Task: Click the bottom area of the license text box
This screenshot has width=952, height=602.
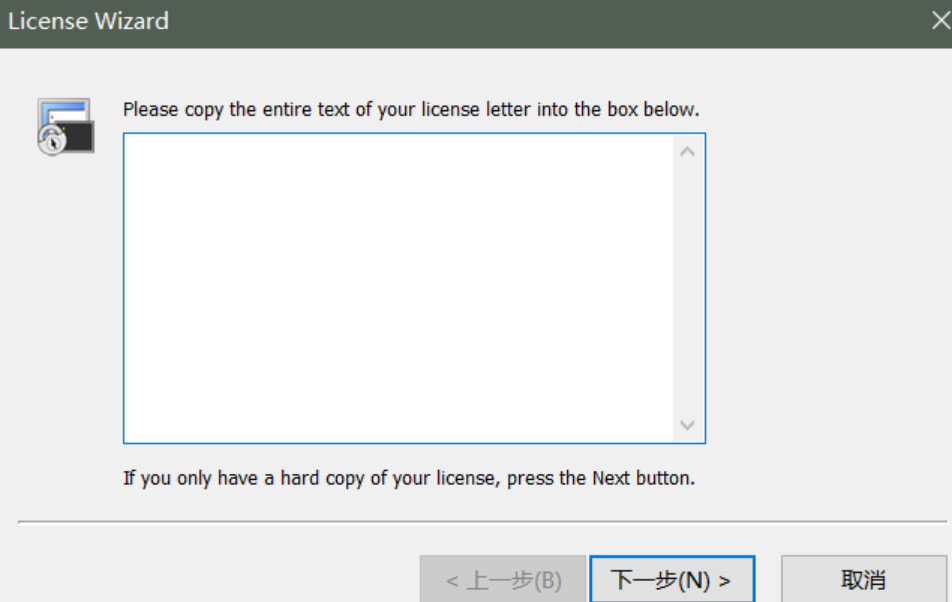Action: pyautogui.click(x=400, y=425)
